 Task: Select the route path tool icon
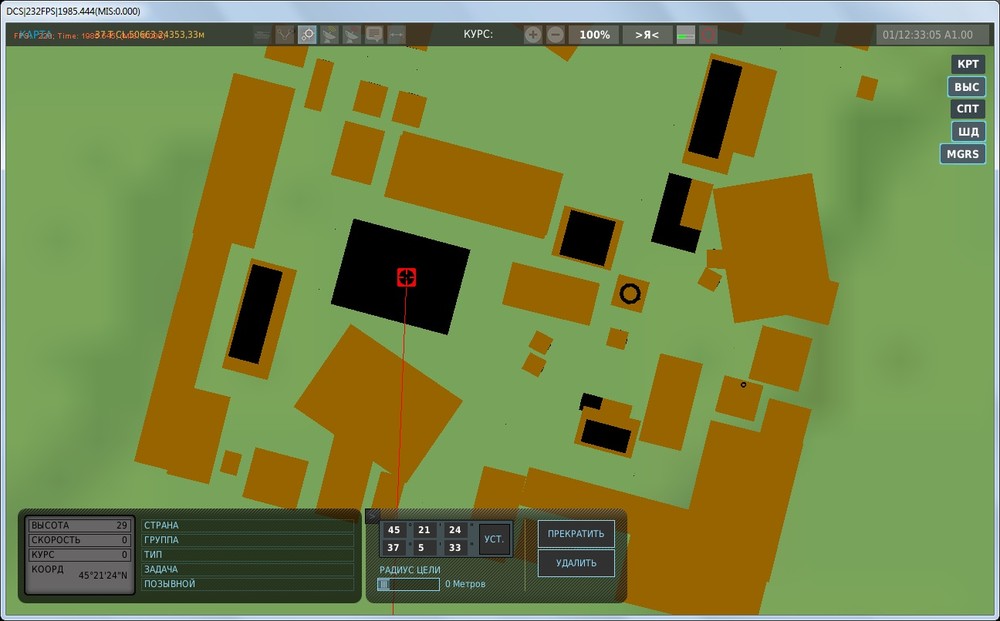coord(284,34)
